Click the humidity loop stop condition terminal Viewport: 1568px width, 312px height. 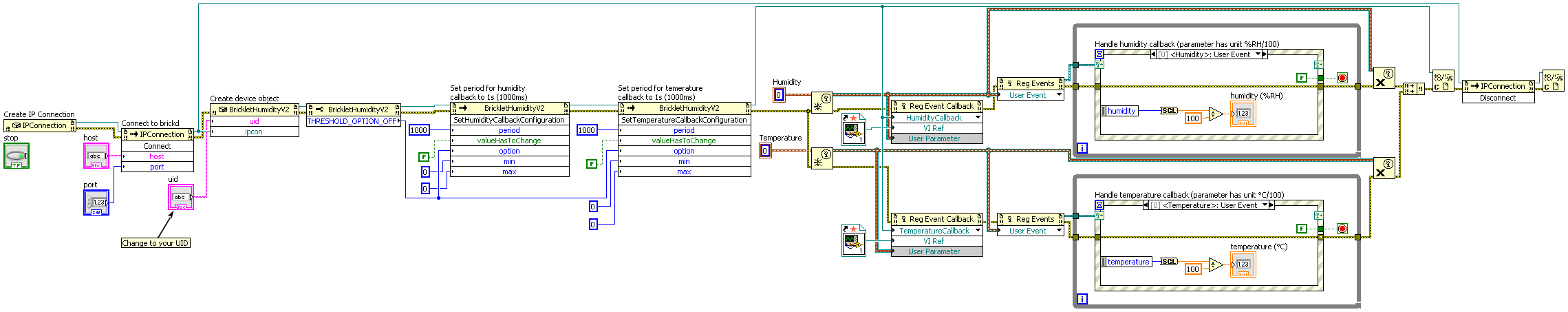(1342, 78)
